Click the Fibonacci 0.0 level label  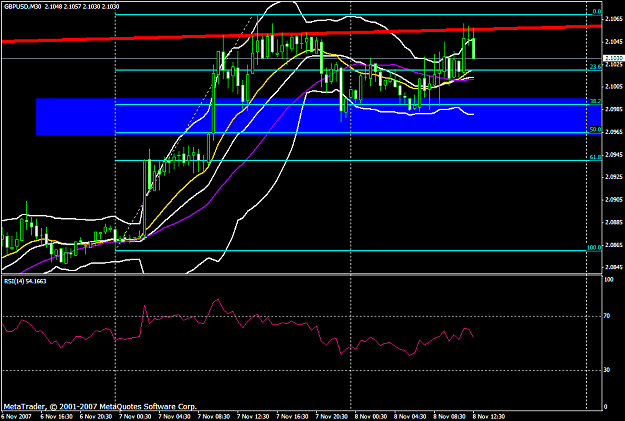(x=596, y=12)
